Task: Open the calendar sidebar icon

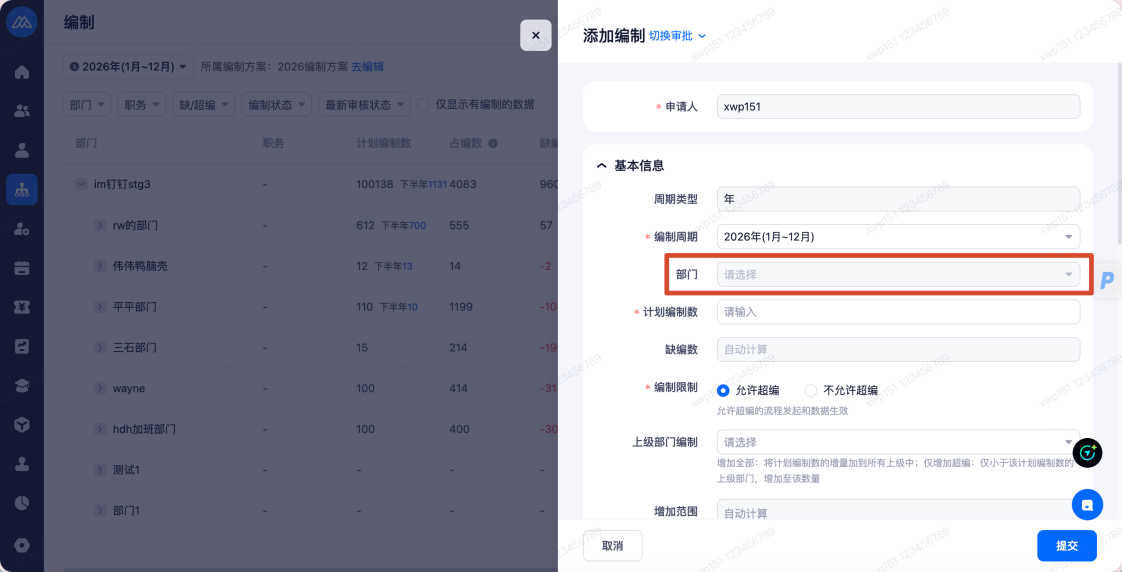Action: (x=21, y=268)
